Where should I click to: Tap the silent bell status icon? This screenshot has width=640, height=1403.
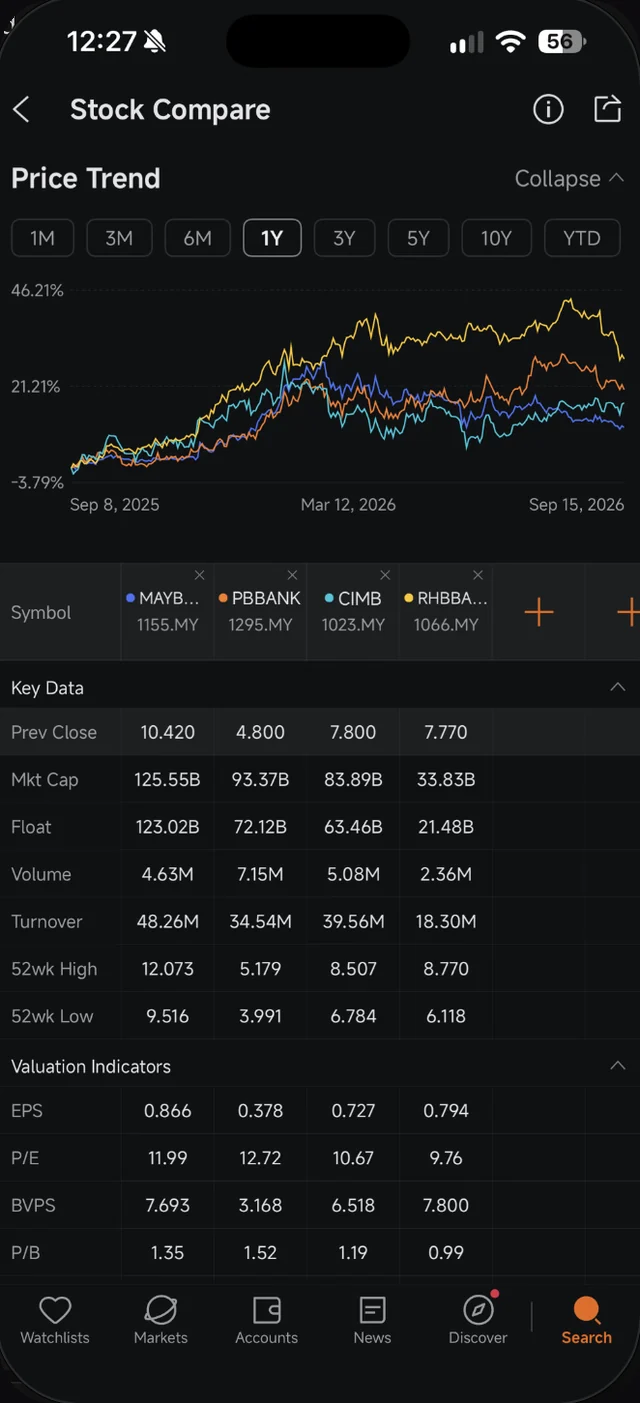(x=155, y=41)
